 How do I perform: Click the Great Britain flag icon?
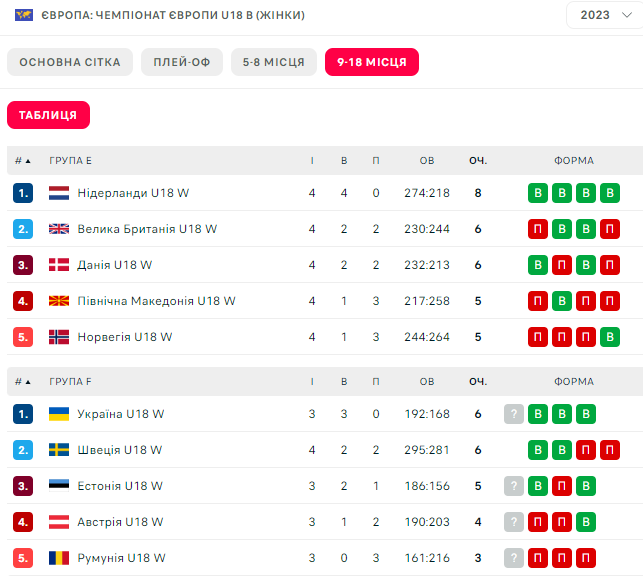click(59, 229)
